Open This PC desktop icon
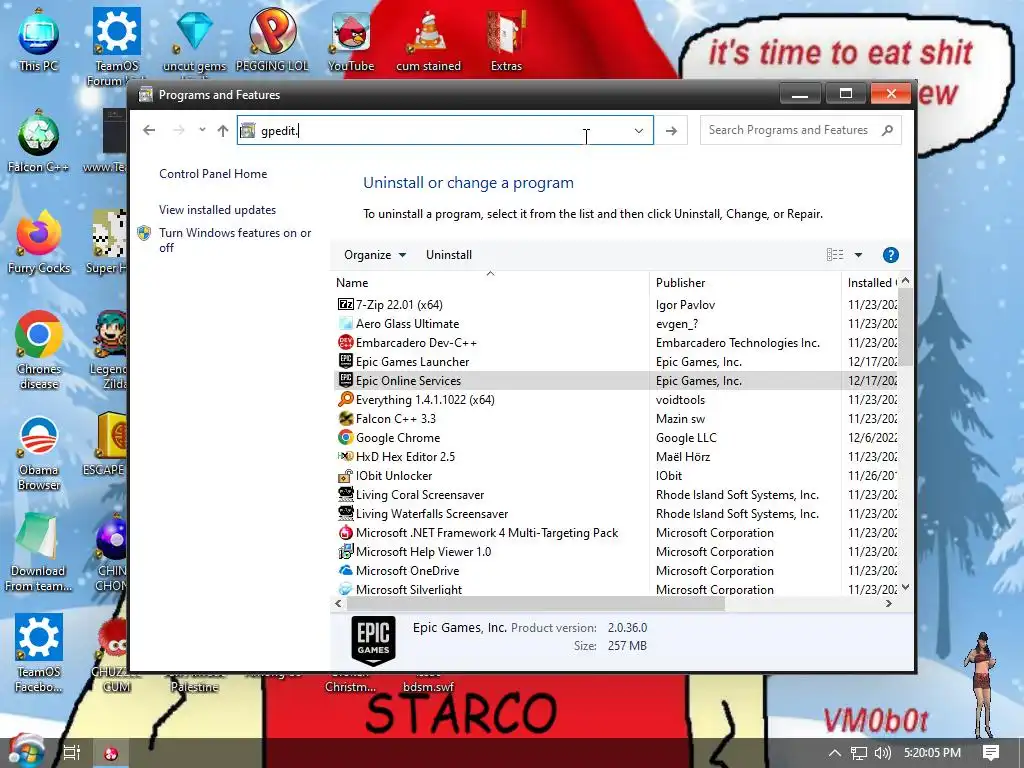The height and width of the screenshot is (768, 1024). (x=39, y=40)
